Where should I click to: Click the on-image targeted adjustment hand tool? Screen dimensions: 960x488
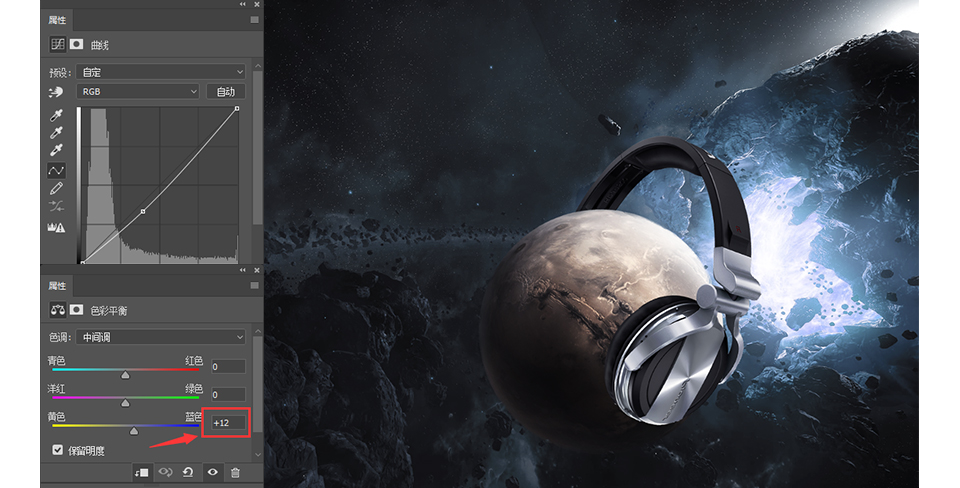[56, 92]
